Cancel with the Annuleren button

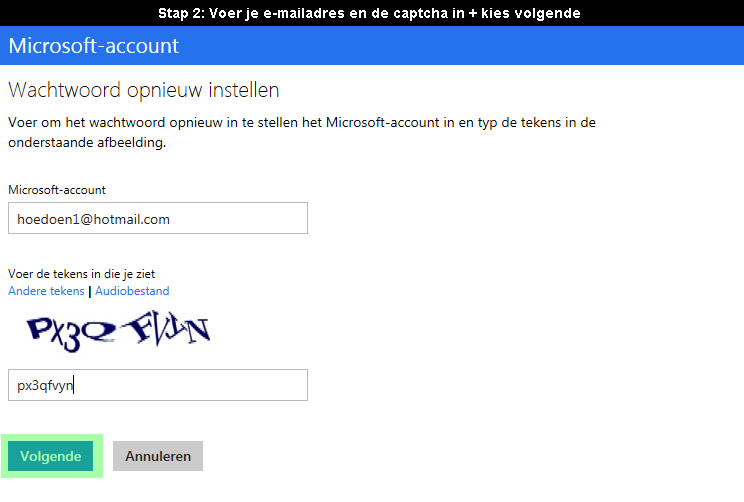[x=158, y=456]
